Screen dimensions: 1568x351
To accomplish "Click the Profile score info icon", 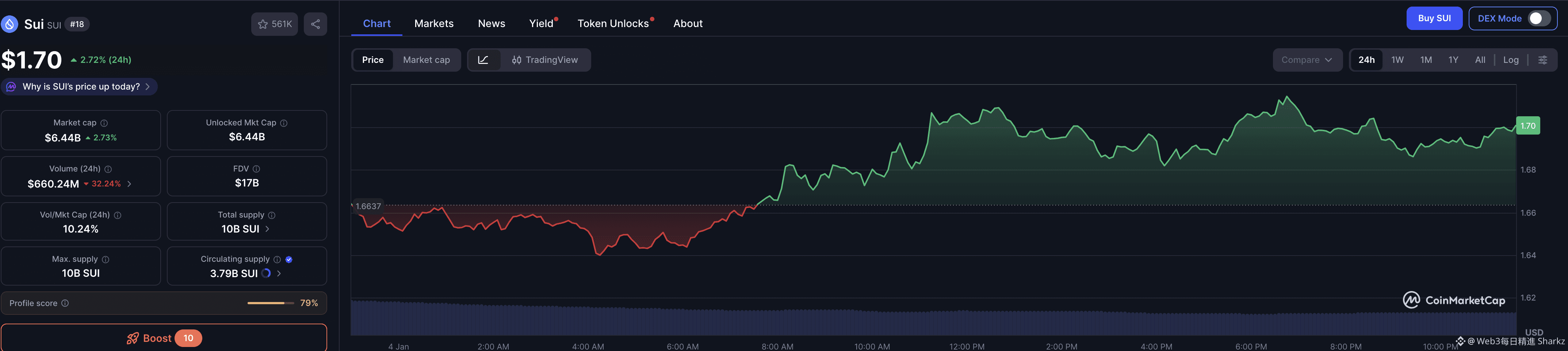I will (65, 303).
